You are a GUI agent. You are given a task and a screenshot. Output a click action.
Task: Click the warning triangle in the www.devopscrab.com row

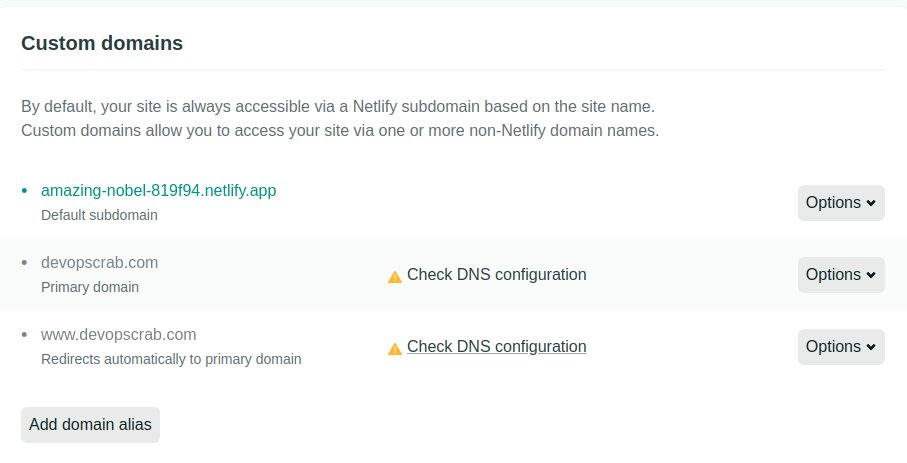(394, 349)
